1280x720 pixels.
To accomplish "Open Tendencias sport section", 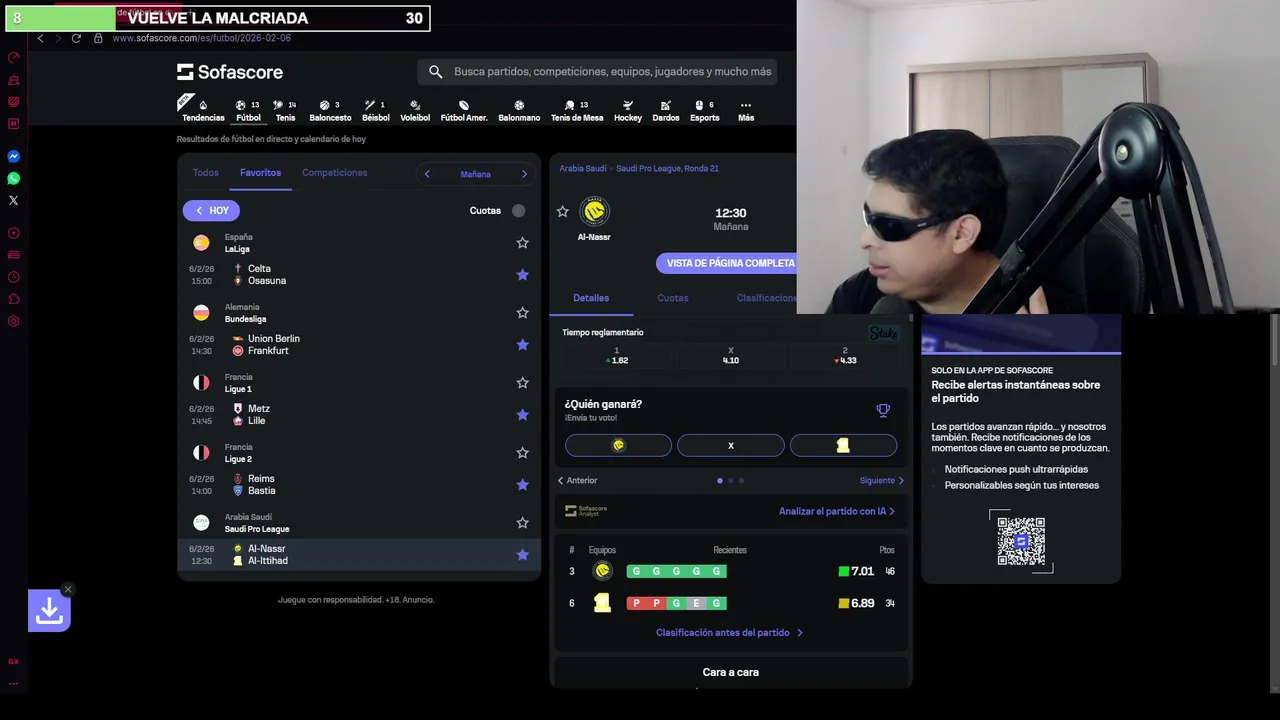I will (203, 110).
